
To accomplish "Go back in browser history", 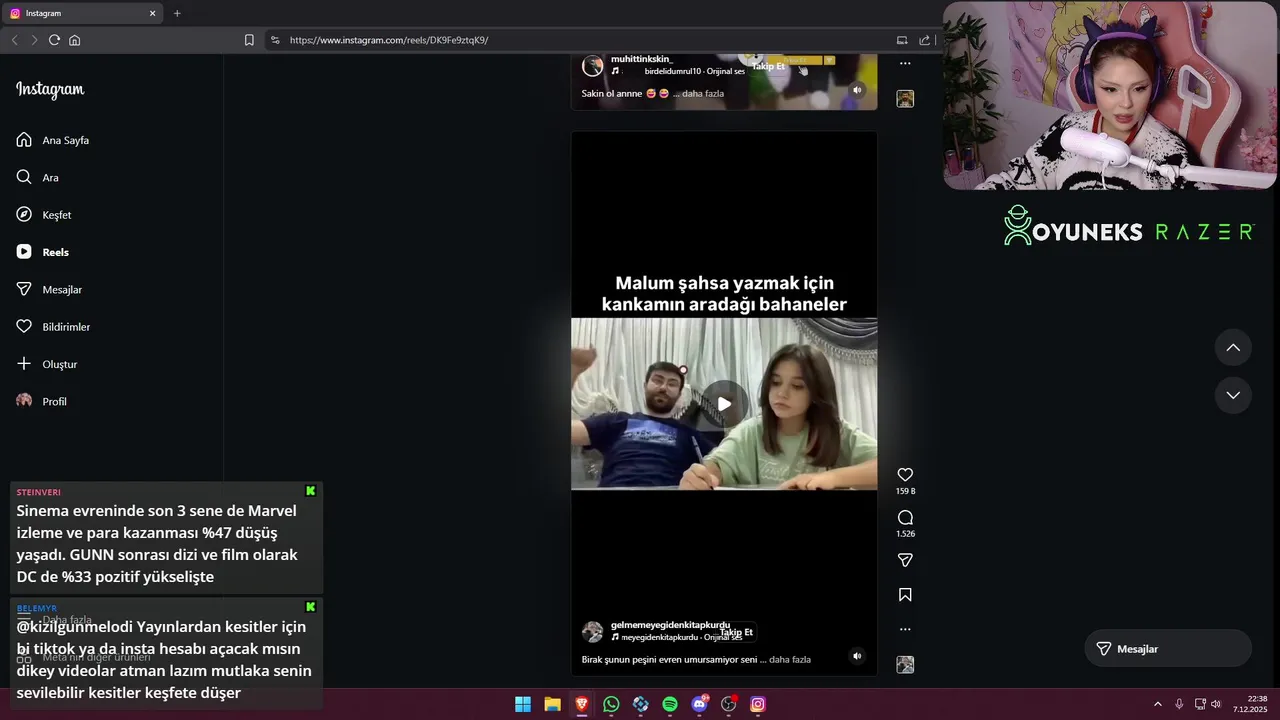I will point(14,40).
